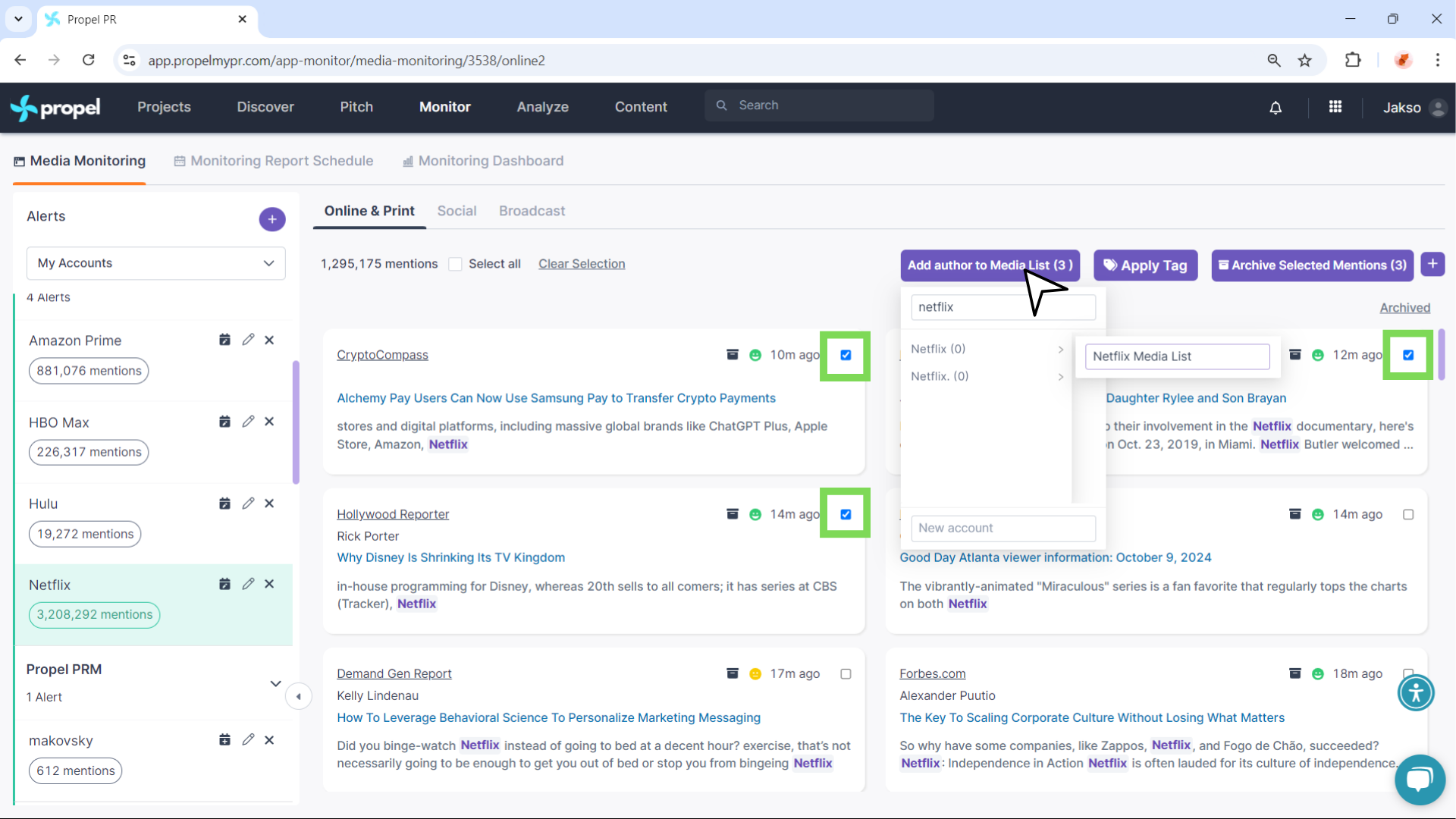Select the Netflix Media List entry
The image size is (1456, 819).
click(x=1177, y=356)
